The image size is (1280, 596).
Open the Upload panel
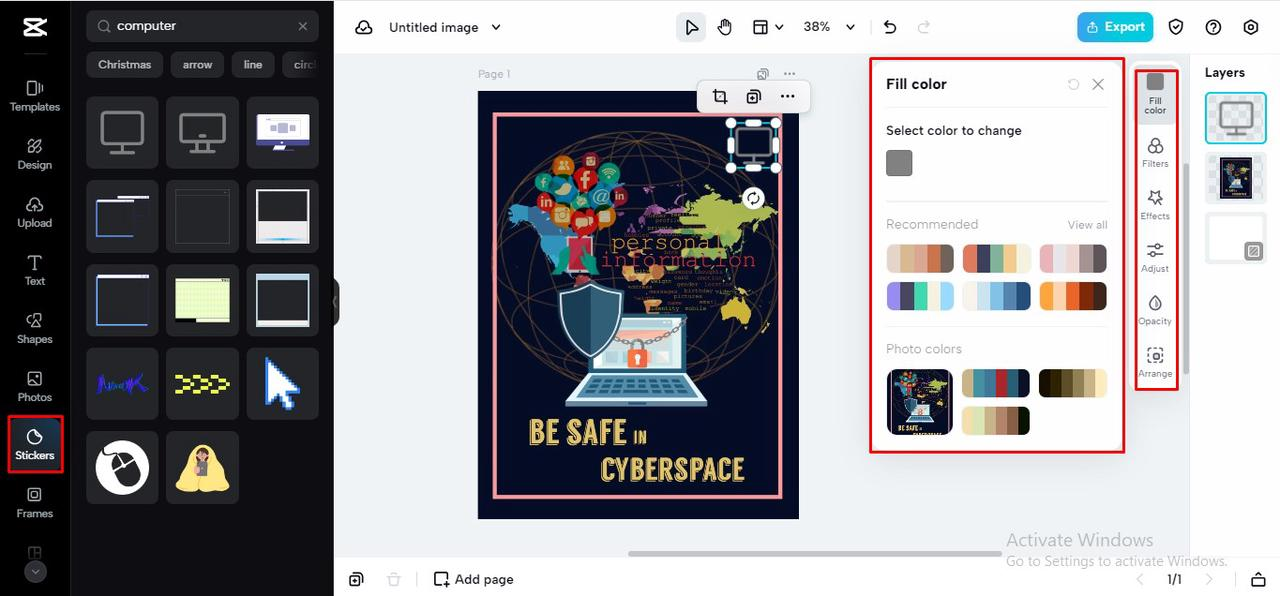pyautogui.click(x=34, y=212)
